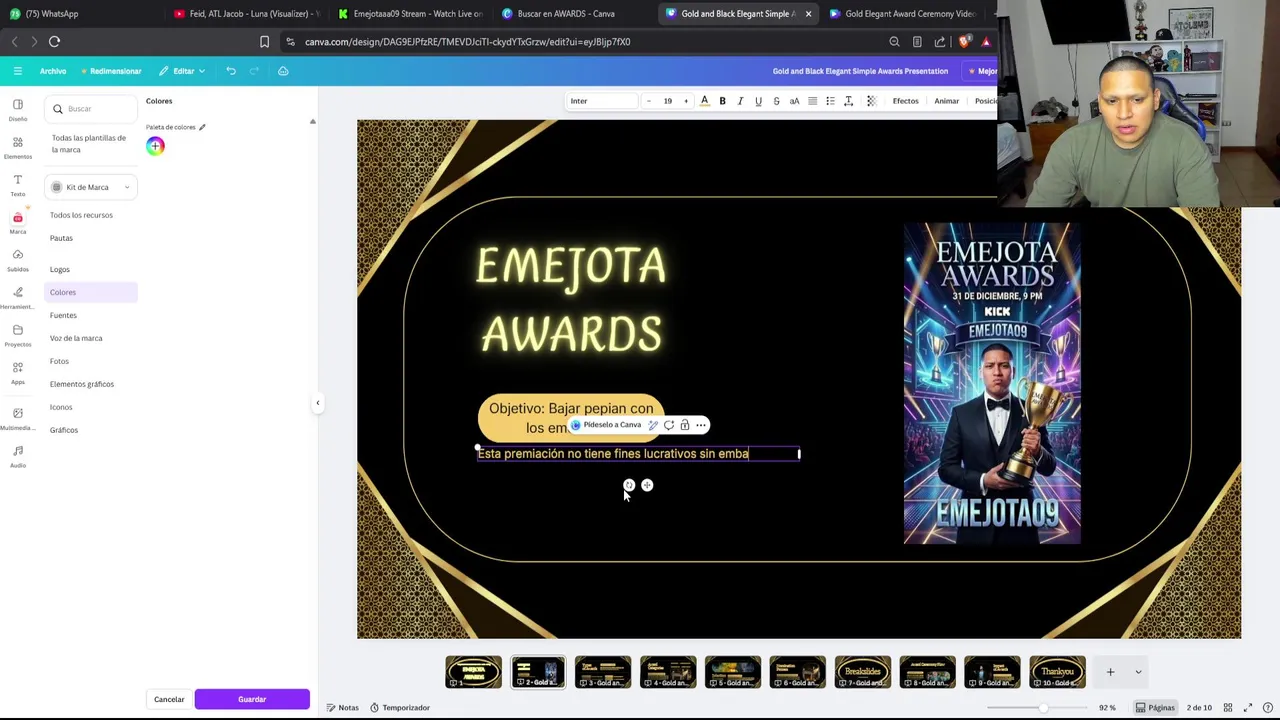
Task: Change text case with aA icon
Action: point(794,101)
